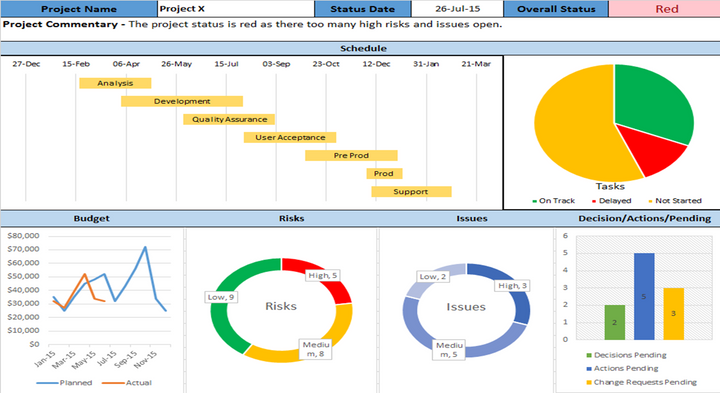Click the 15-Jul axis date label
Screen dimensions: 720x393
click(x=226, y=64)
